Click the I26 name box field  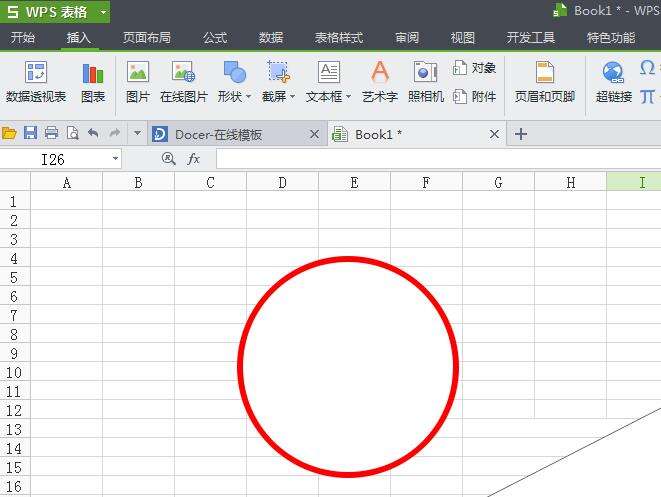(54, 159)
